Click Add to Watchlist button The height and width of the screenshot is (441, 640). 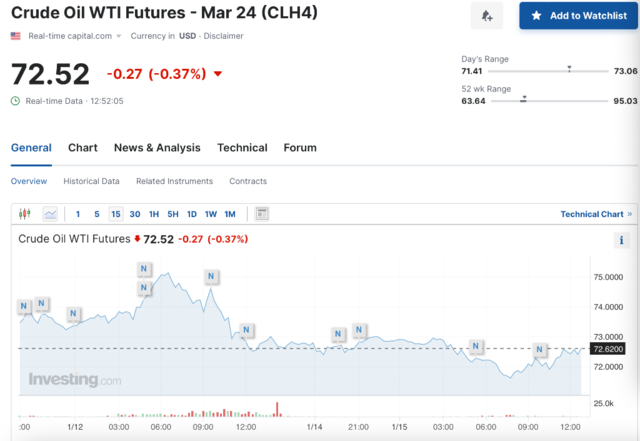tap(578, 16)
